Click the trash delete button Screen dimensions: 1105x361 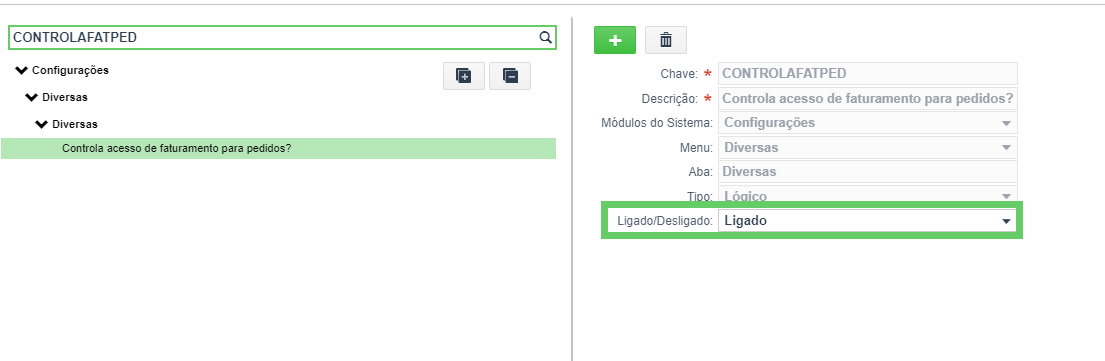coord(666,40)
